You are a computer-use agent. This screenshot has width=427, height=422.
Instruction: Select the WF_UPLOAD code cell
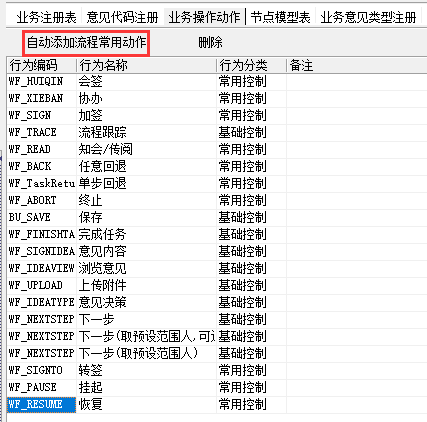coord(41,286)
